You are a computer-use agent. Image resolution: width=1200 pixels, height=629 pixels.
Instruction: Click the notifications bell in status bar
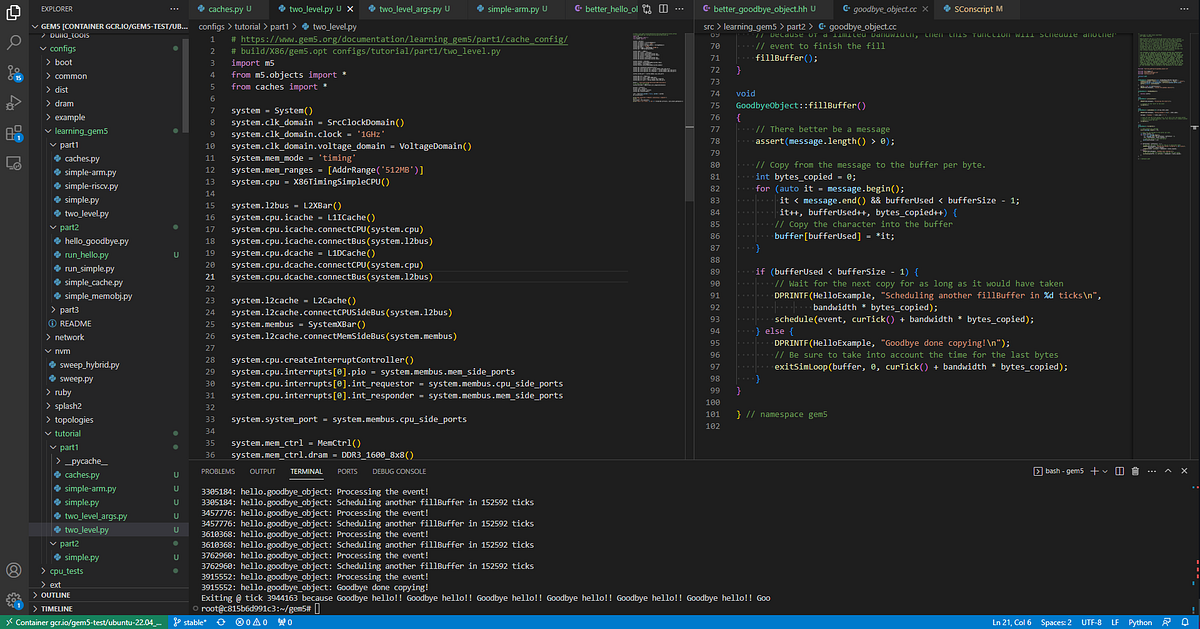pyautogui.click(x=1185, y=622)
